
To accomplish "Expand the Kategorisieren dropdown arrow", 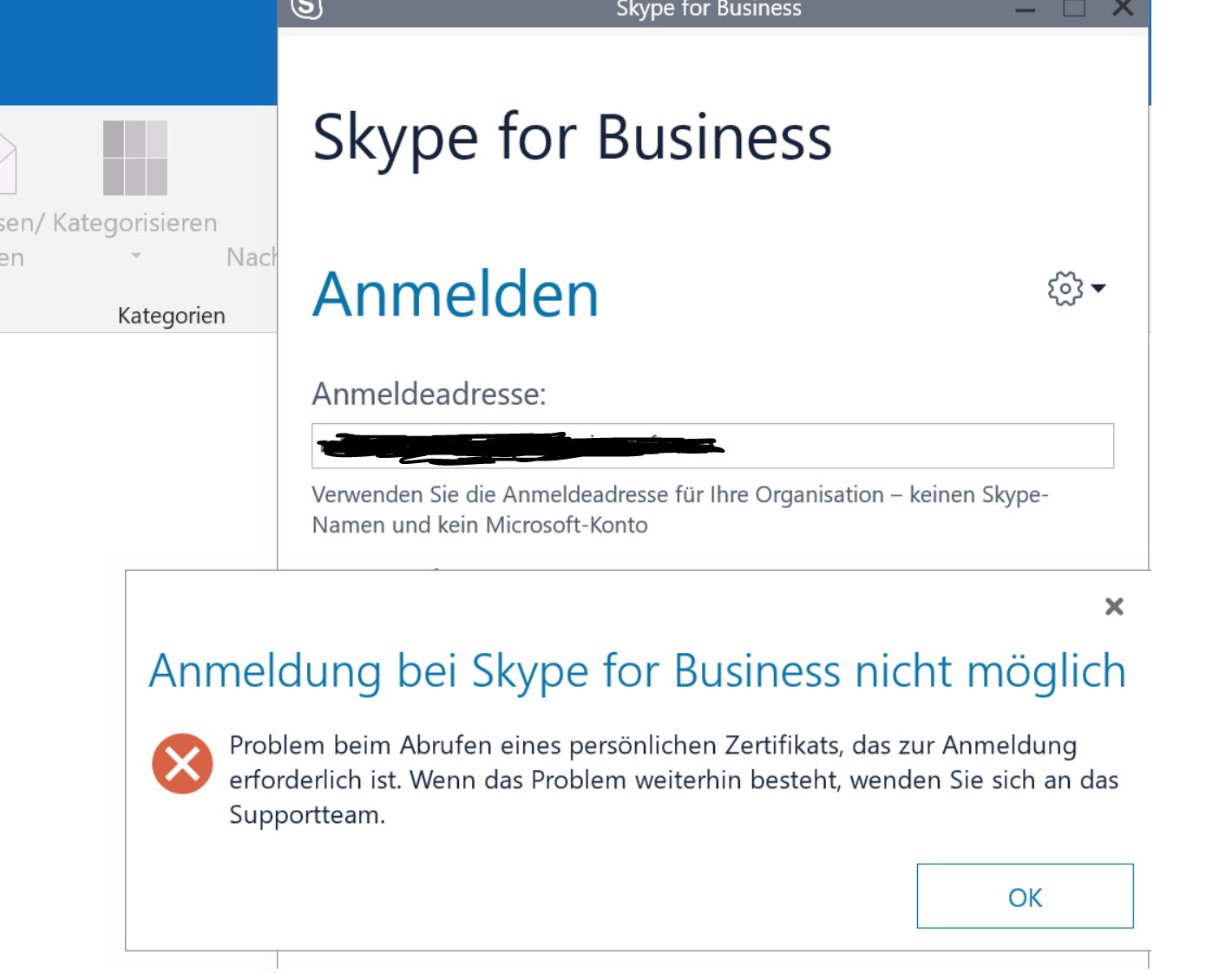I will click(x=135, y=256).
